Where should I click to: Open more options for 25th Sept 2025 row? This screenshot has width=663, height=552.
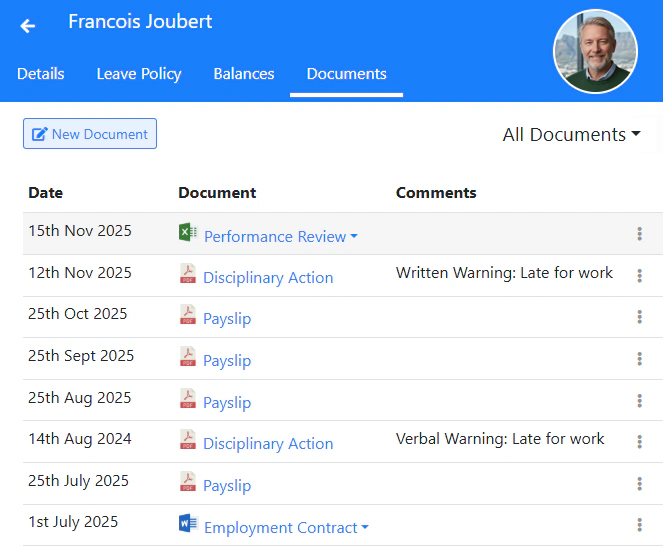[639, 359]
